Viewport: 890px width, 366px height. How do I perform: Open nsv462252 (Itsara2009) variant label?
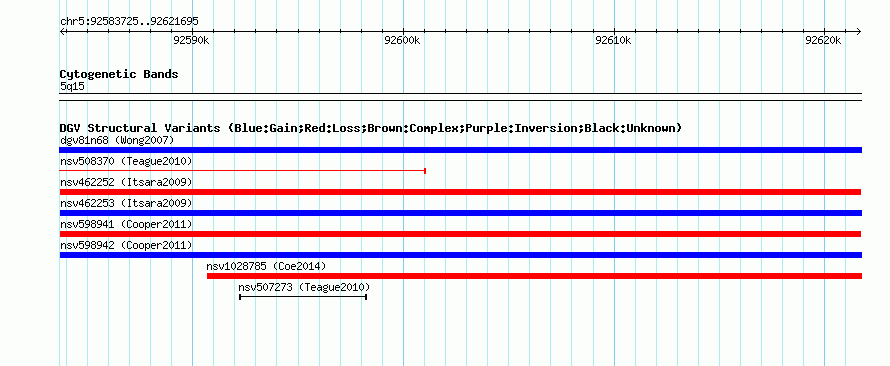[126, 182]
